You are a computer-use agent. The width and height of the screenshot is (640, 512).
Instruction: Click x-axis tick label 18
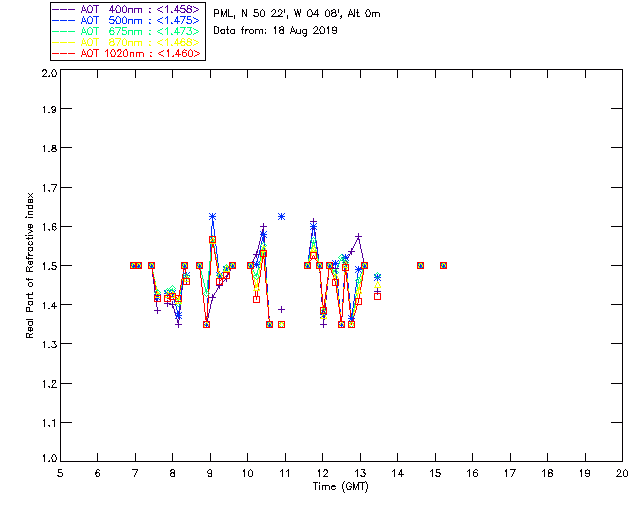tap(547, 473)
